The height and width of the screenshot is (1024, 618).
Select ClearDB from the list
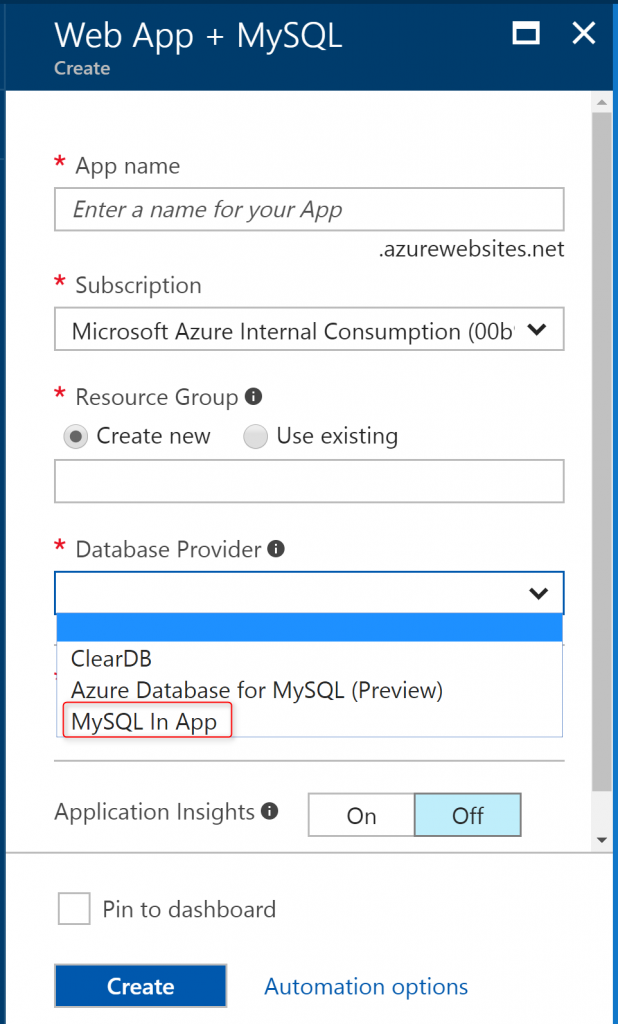(108, 658)
